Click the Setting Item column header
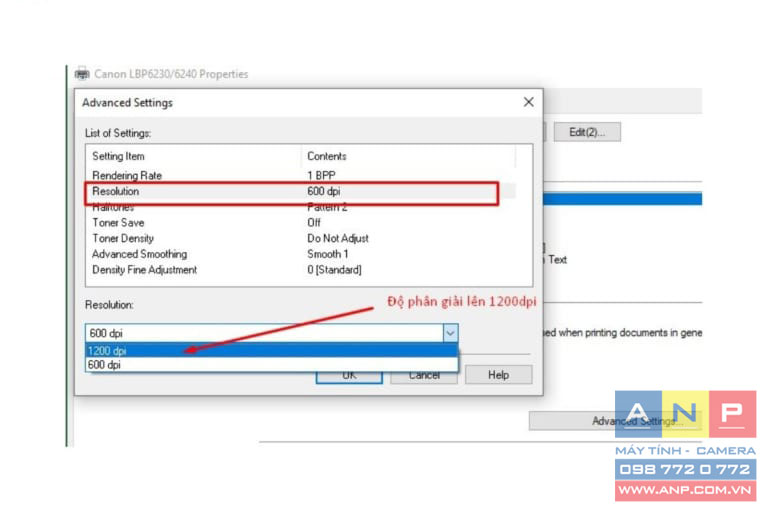 point(193,156)
